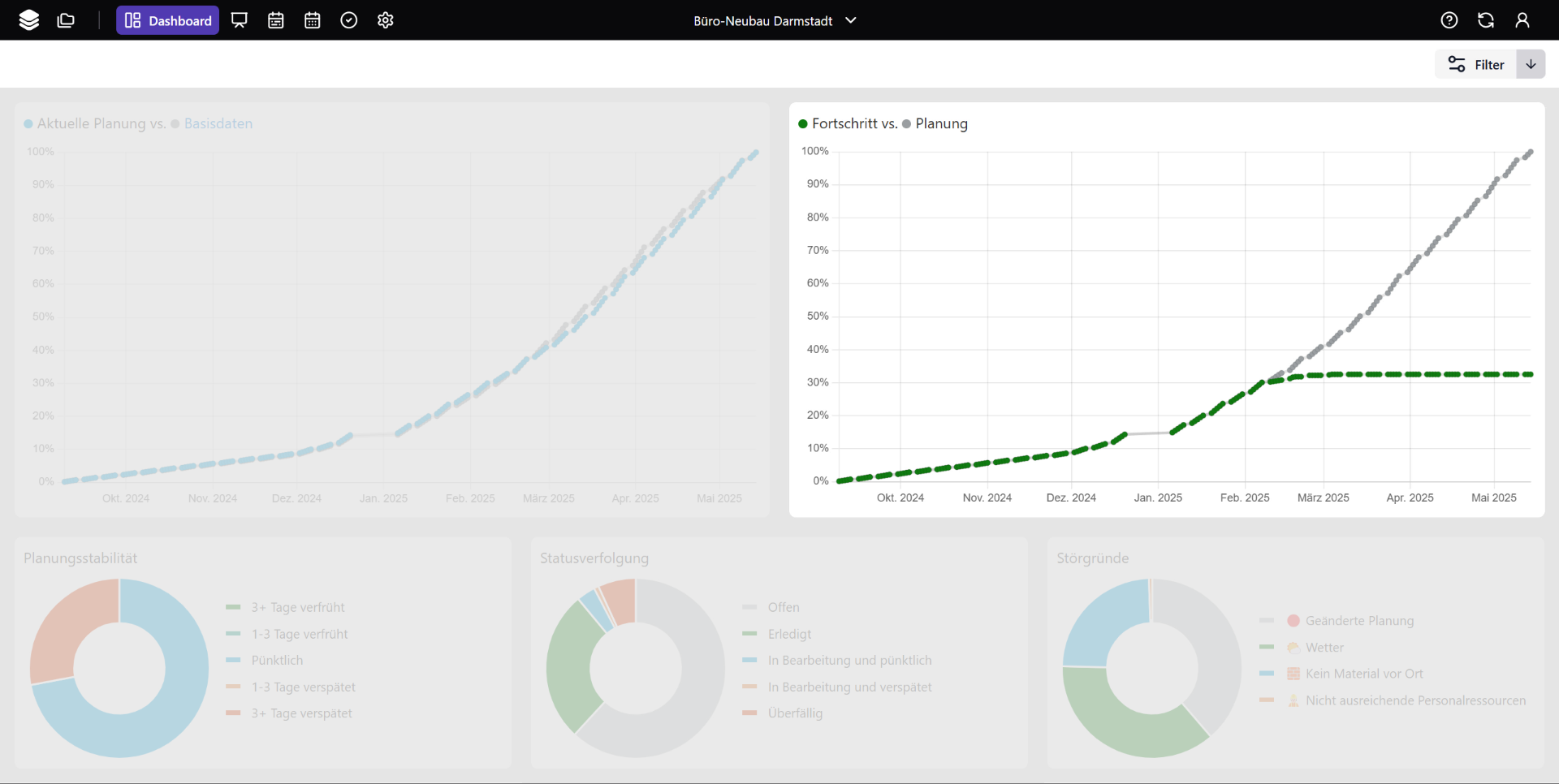Viewport: 1559px width, 784px height.
Task: Toggle the Pünktlich legend entry
Action: [x=277, y=661]
